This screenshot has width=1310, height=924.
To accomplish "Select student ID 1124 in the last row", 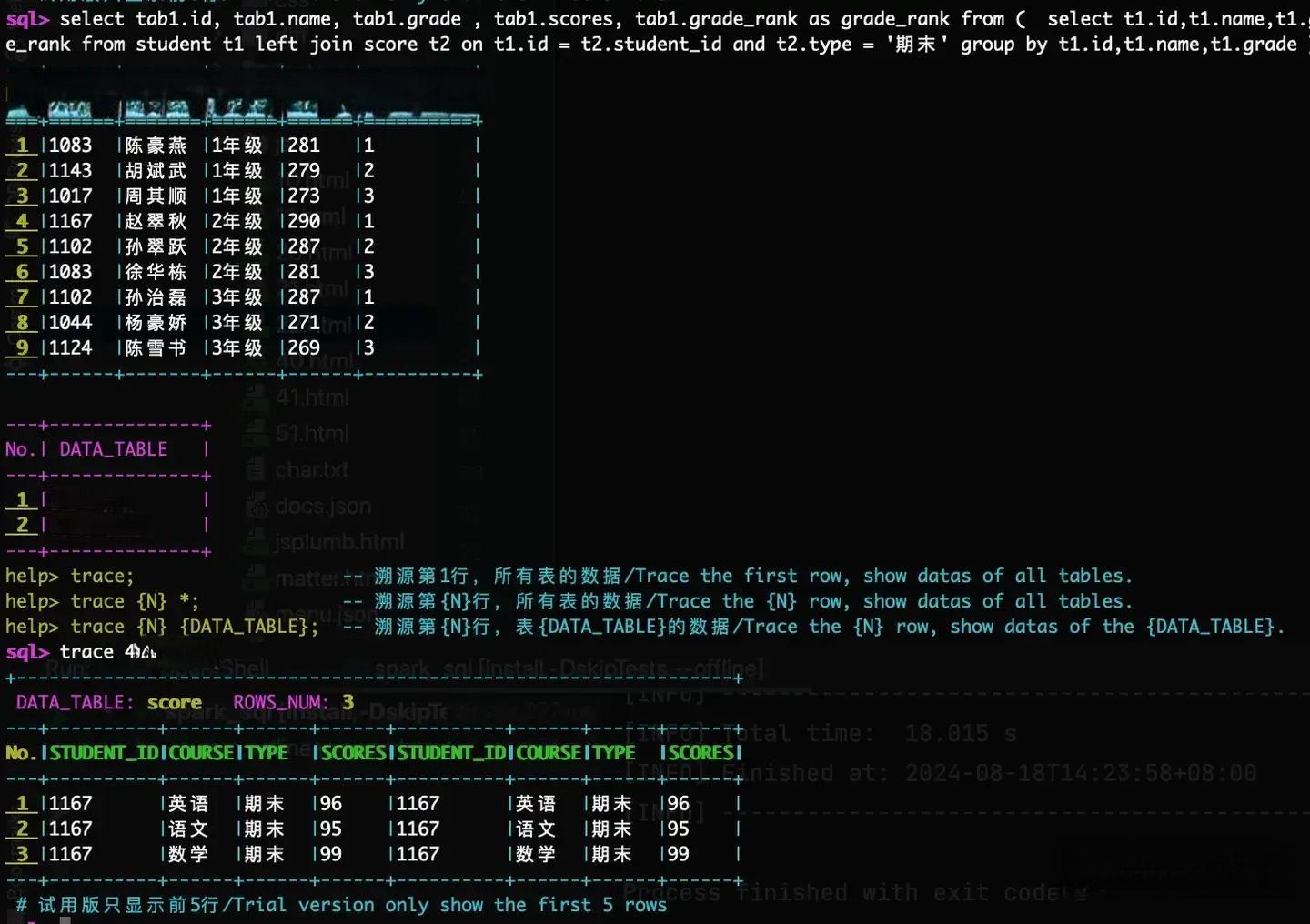I will click(70, 347).
